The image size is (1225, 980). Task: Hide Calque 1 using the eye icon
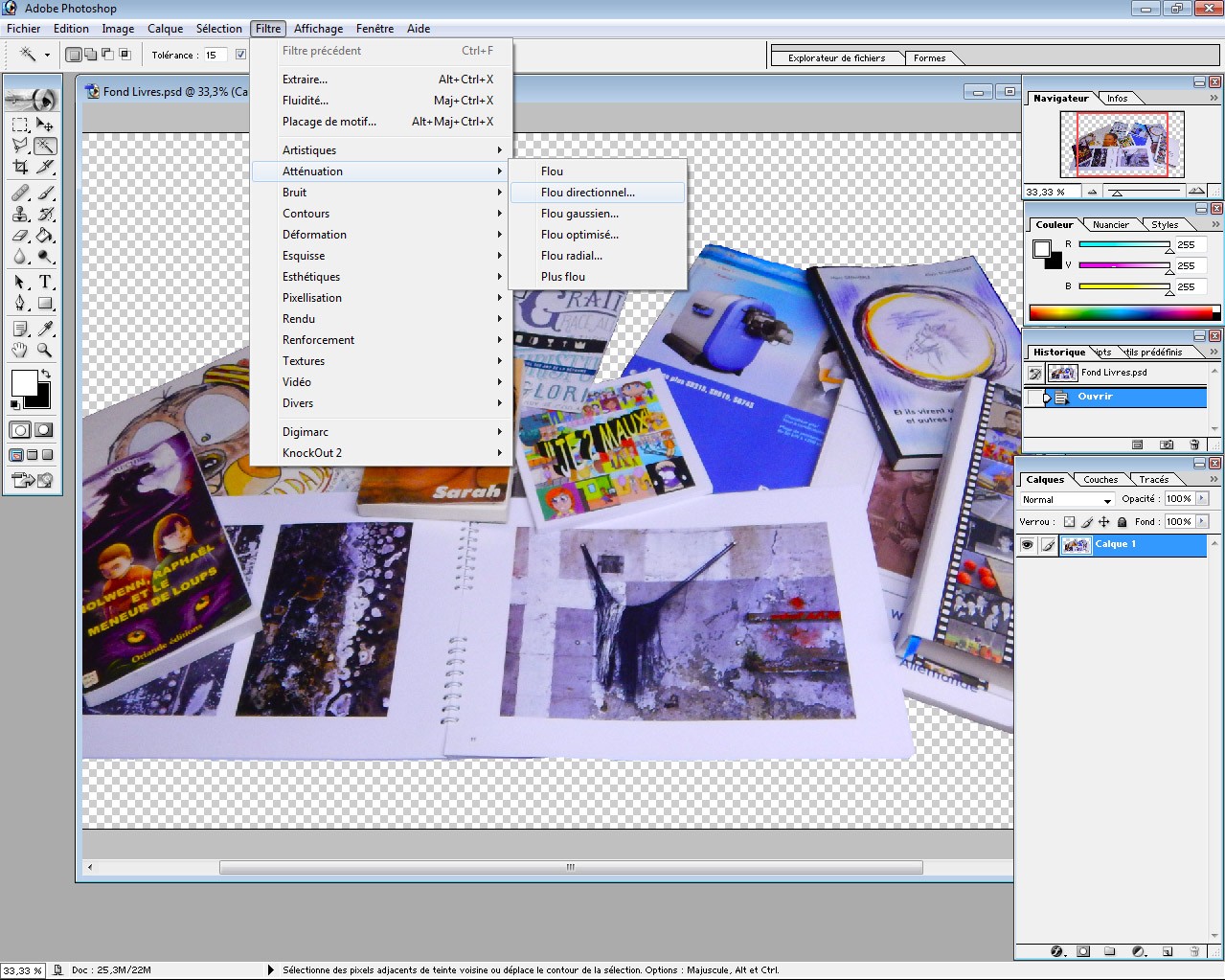click(1027, 544)
